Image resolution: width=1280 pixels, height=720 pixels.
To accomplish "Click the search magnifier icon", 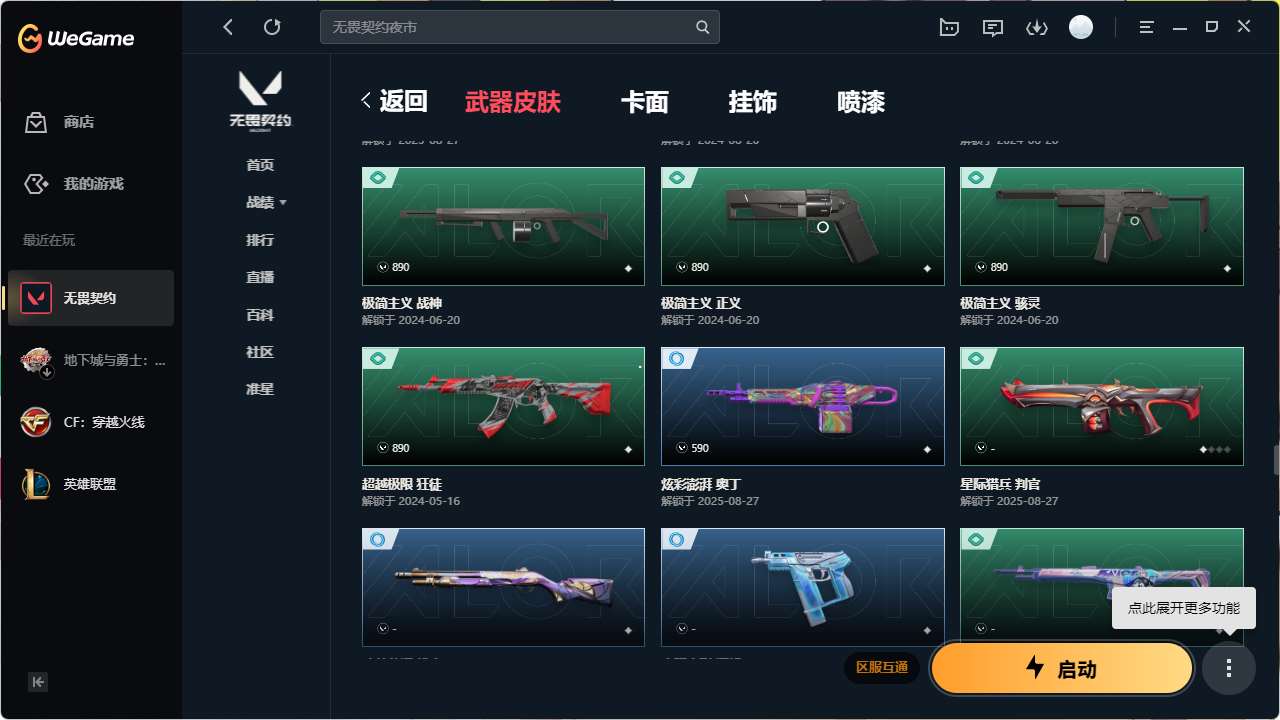I will click(703, 27).
